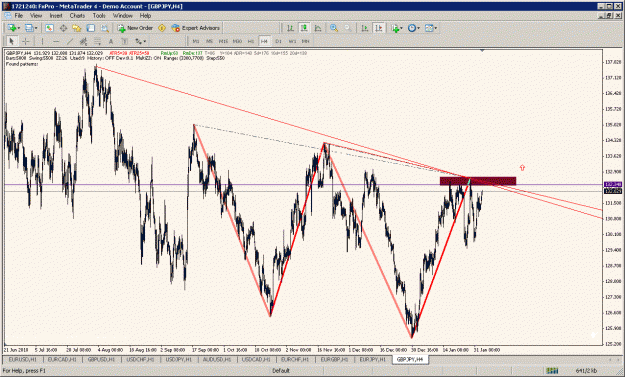
Task: Toggle the Data Window crosshair icon
Action: click(63, 28)
